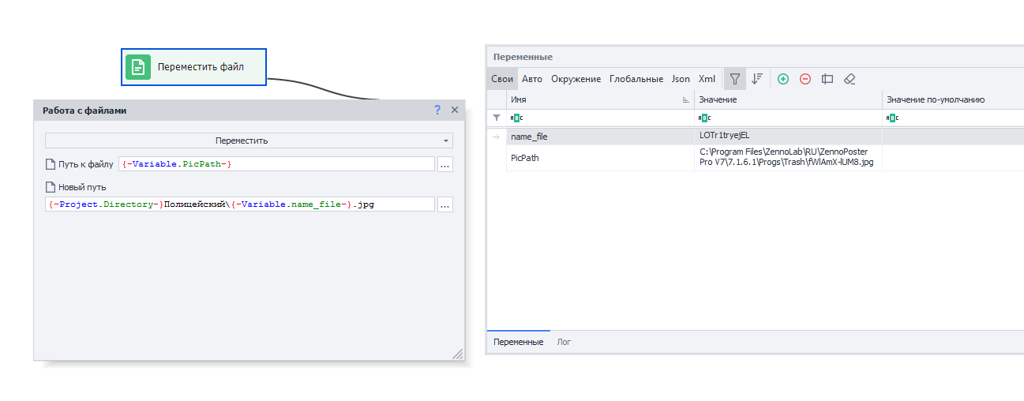Image resolution: width=1024 pixels, height=401 pixels.
Task: Switch to the Лог tab
Action: (x=564, y=342)
